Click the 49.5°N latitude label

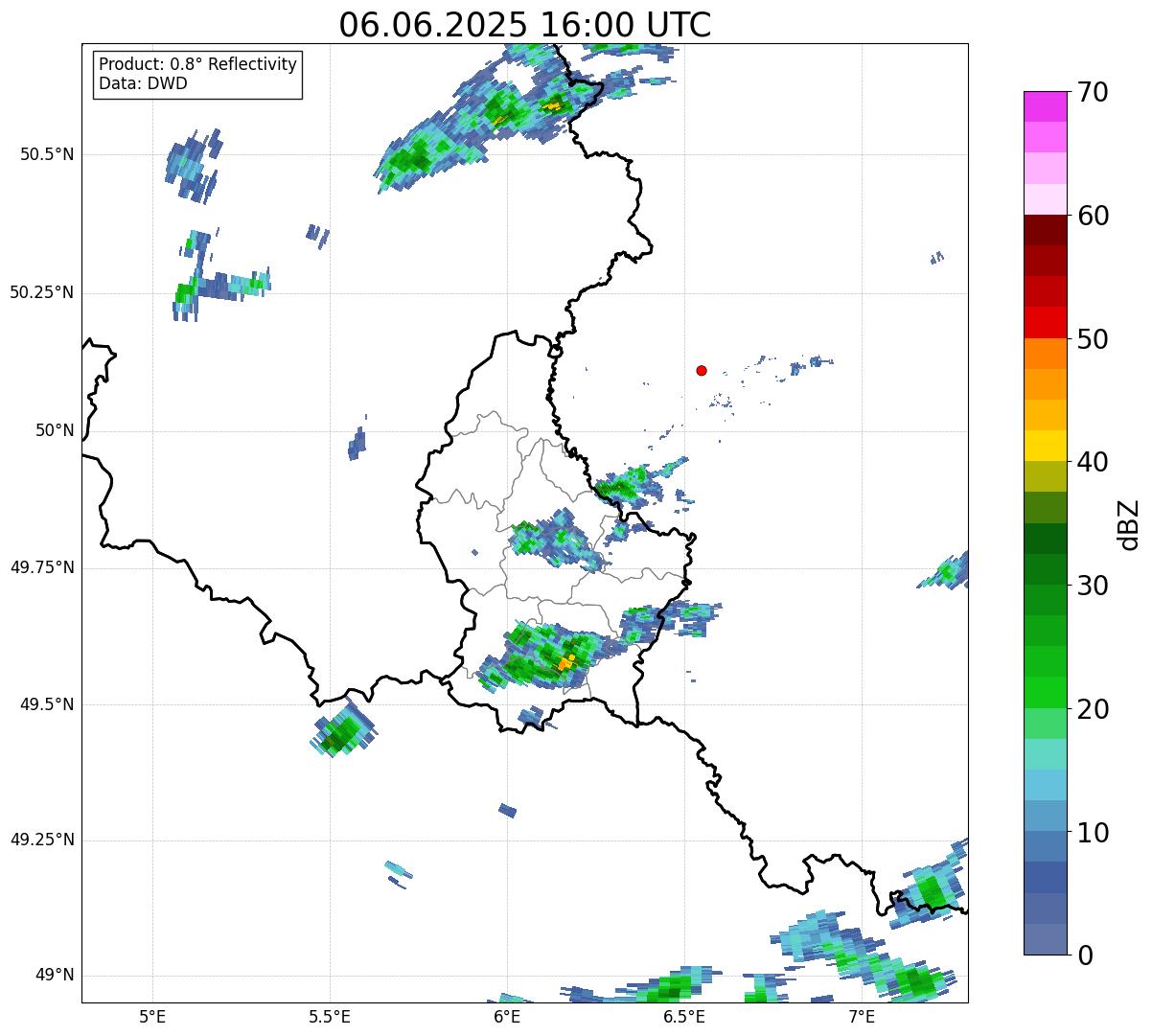pyautogui.click(x=47, y=704)
